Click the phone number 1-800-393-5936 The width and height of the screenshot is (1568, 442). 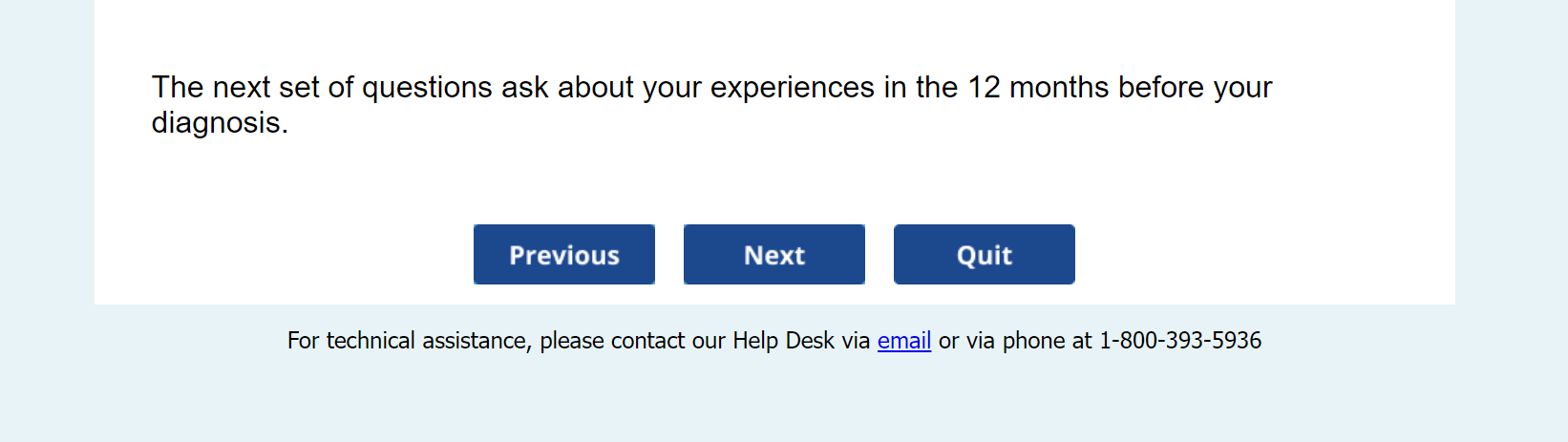[x=1180, y=341]
